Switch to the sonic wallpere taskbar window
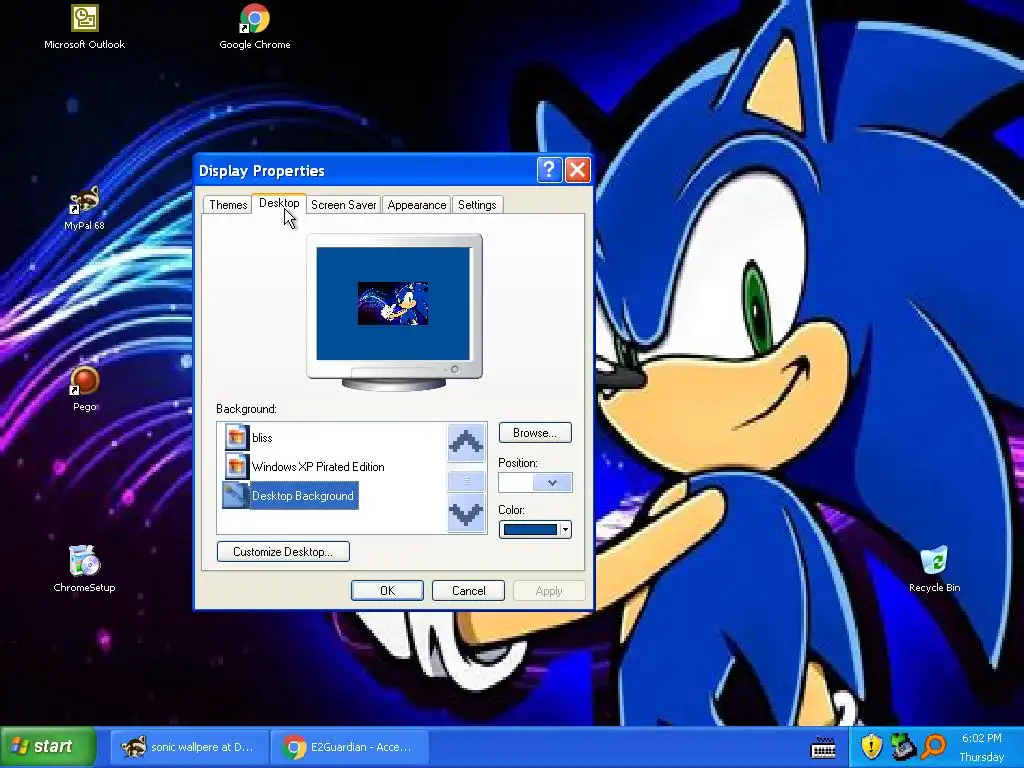Image resolution: width=1024 pixels, height=768 pixels. pyautogui.click(x=187, y=746)
